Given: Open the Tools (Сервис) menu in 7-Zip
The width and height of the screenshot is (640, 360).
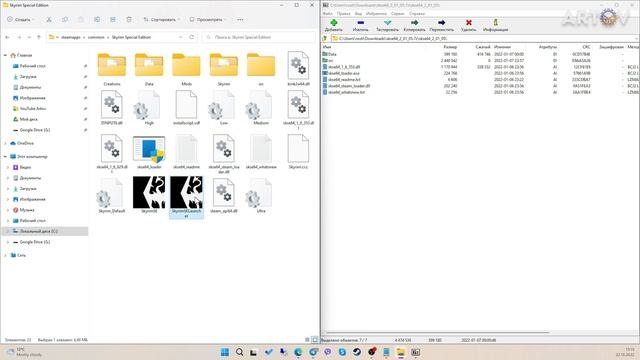Looking at the screenshot, I should [x=398, y=13].
